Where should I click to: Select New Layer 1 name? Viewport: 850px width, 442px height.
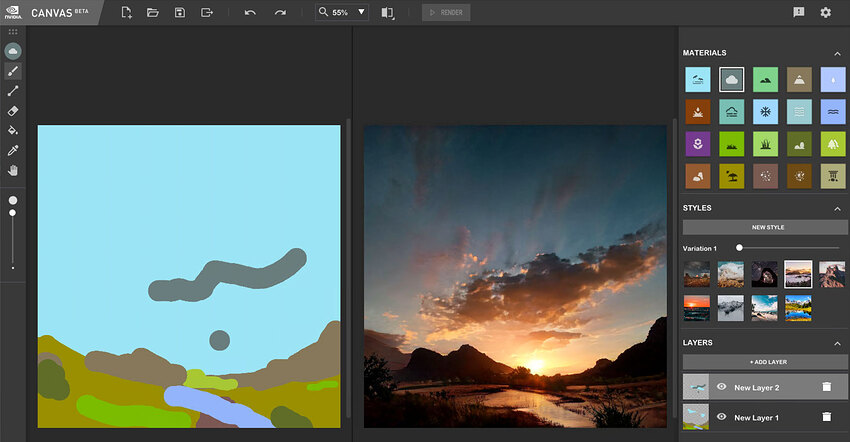[x=756, y=418]
